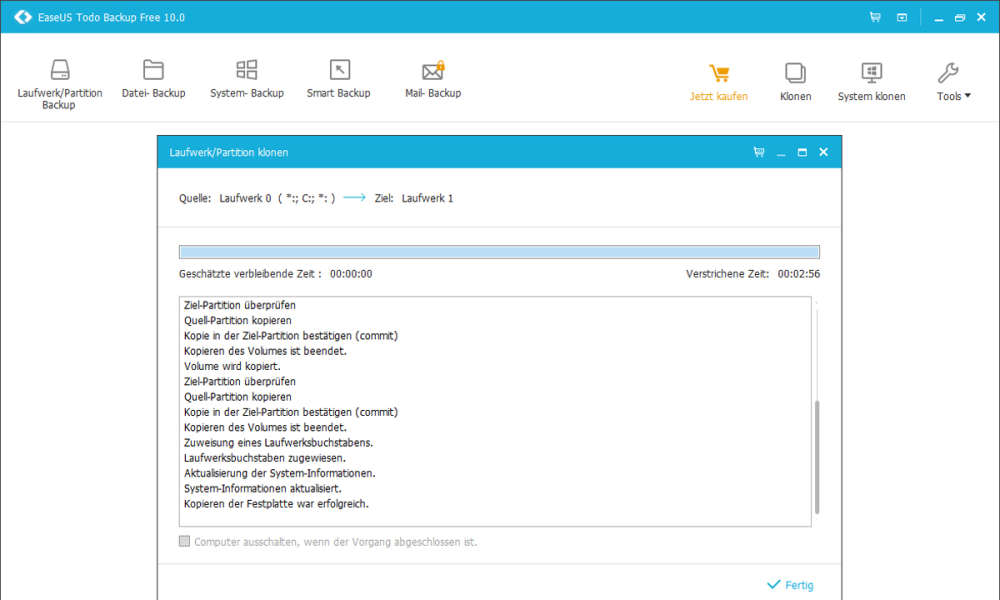Start System-Backup from toolbar

247,79
